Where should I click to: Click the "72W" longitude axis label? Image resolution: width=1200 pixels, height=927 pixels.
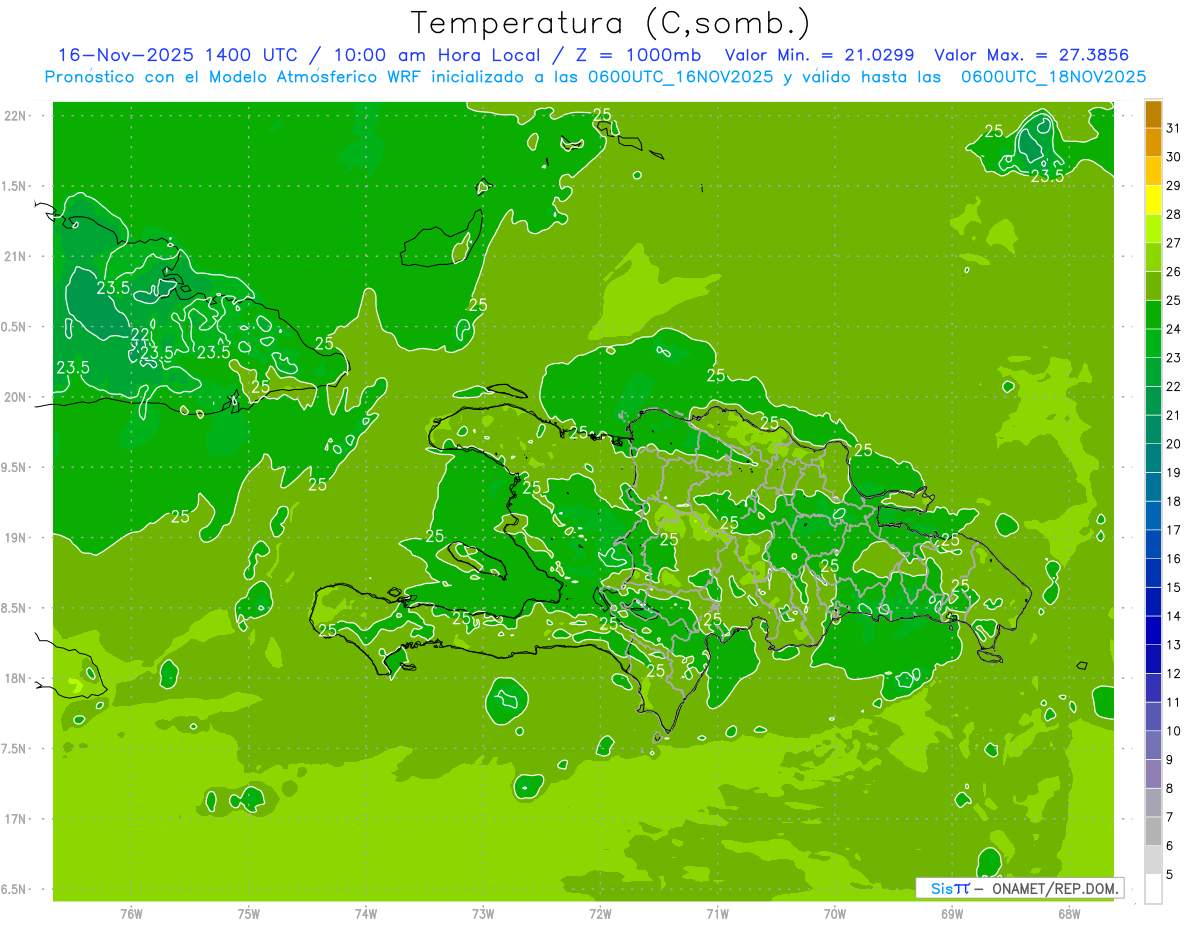pos(600,914)
